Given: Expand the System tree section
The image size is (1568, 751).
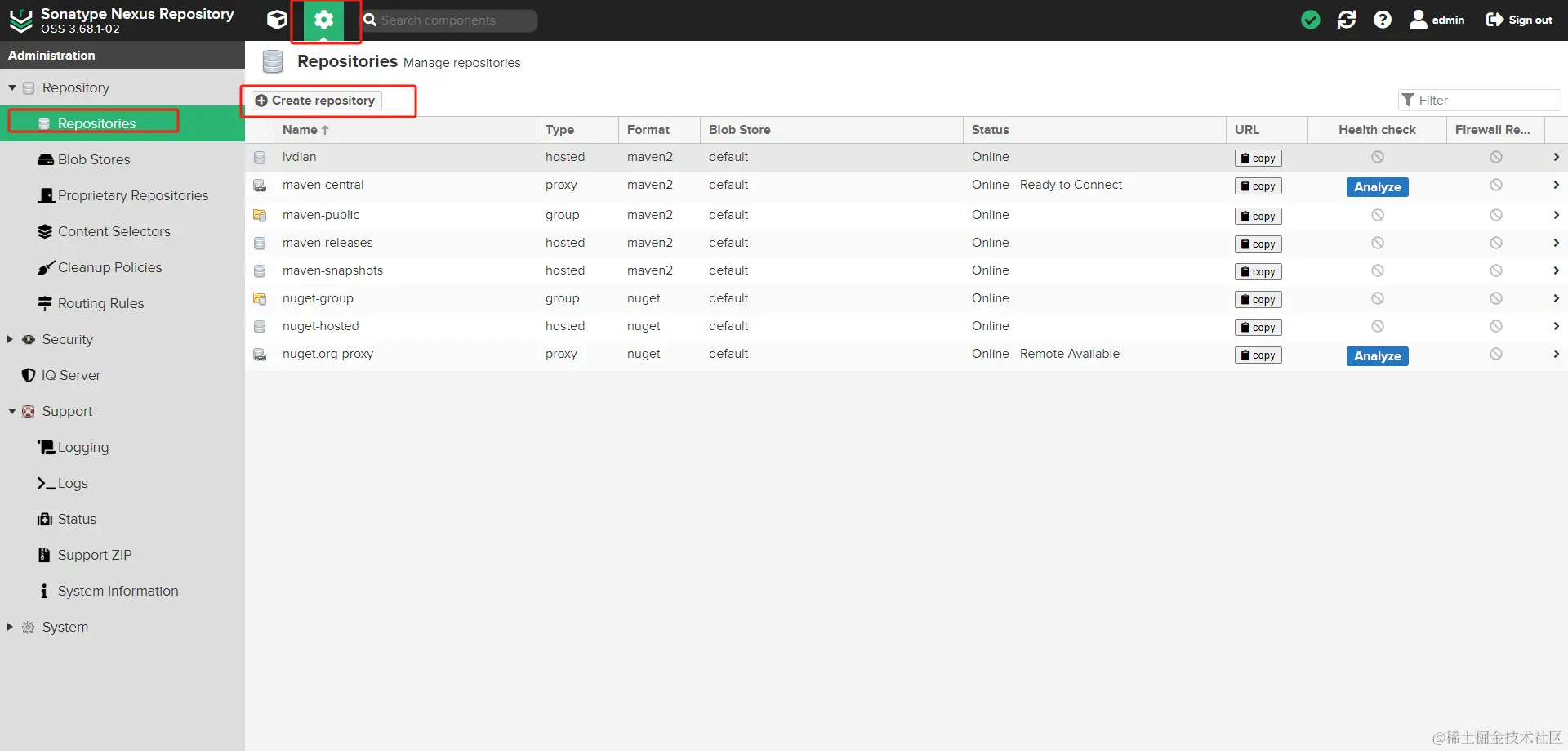Looking at the screenshot, I should 11,627.
